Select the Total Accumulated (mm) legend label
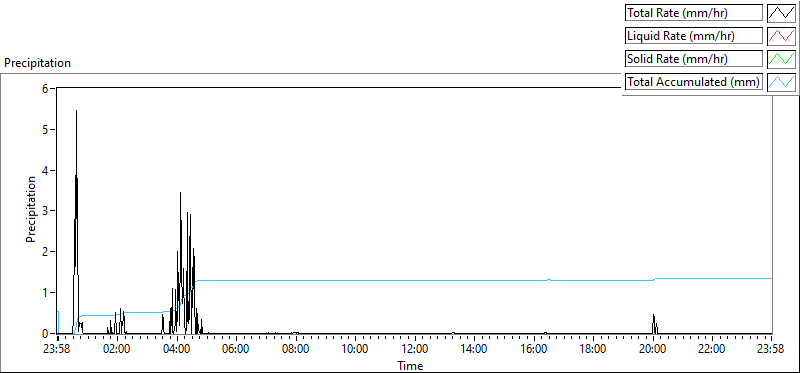The height and width of the screenshot is (373, 800). point(694,82)
